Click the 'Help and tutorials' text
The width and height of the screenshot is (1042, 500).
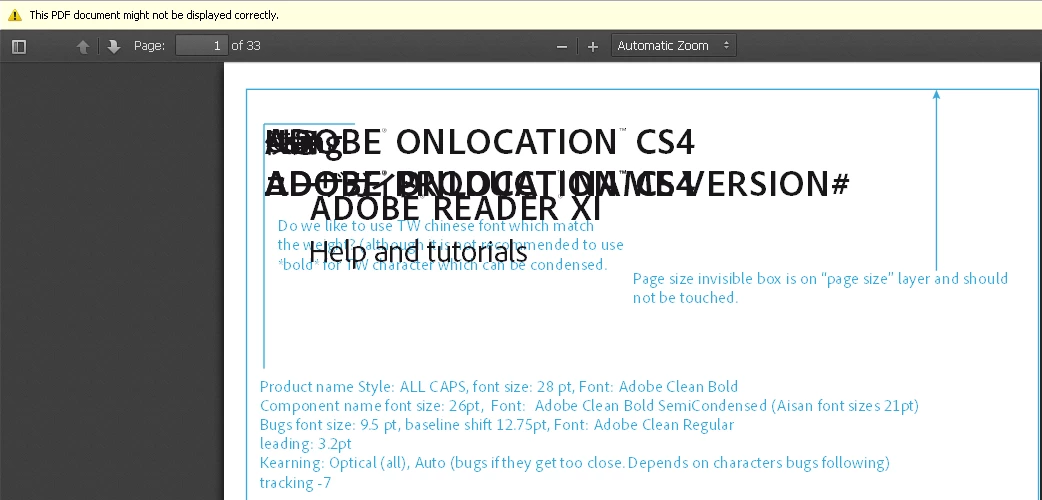pos(418,253)
